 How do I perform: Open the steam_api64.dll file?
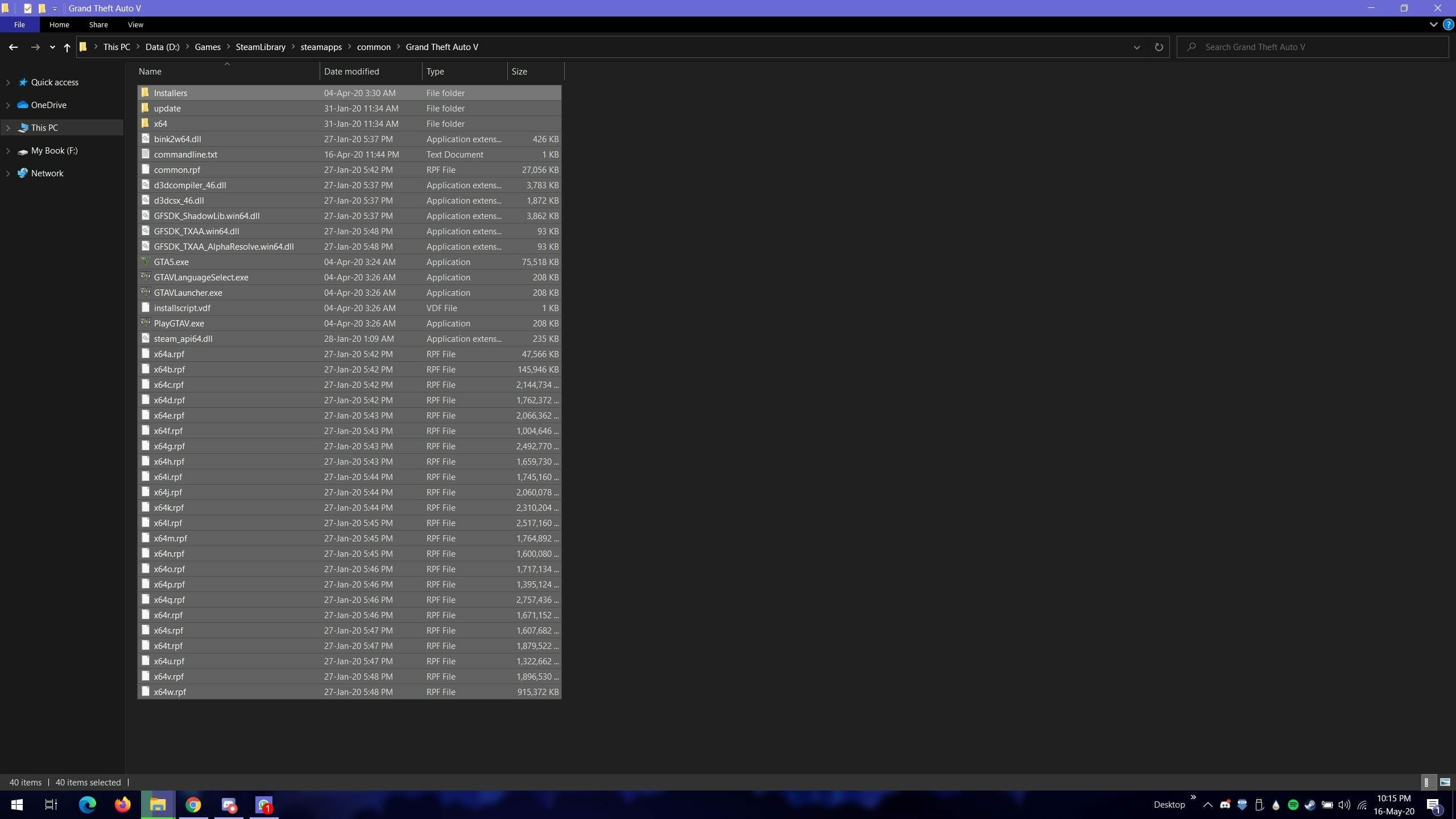183,338
